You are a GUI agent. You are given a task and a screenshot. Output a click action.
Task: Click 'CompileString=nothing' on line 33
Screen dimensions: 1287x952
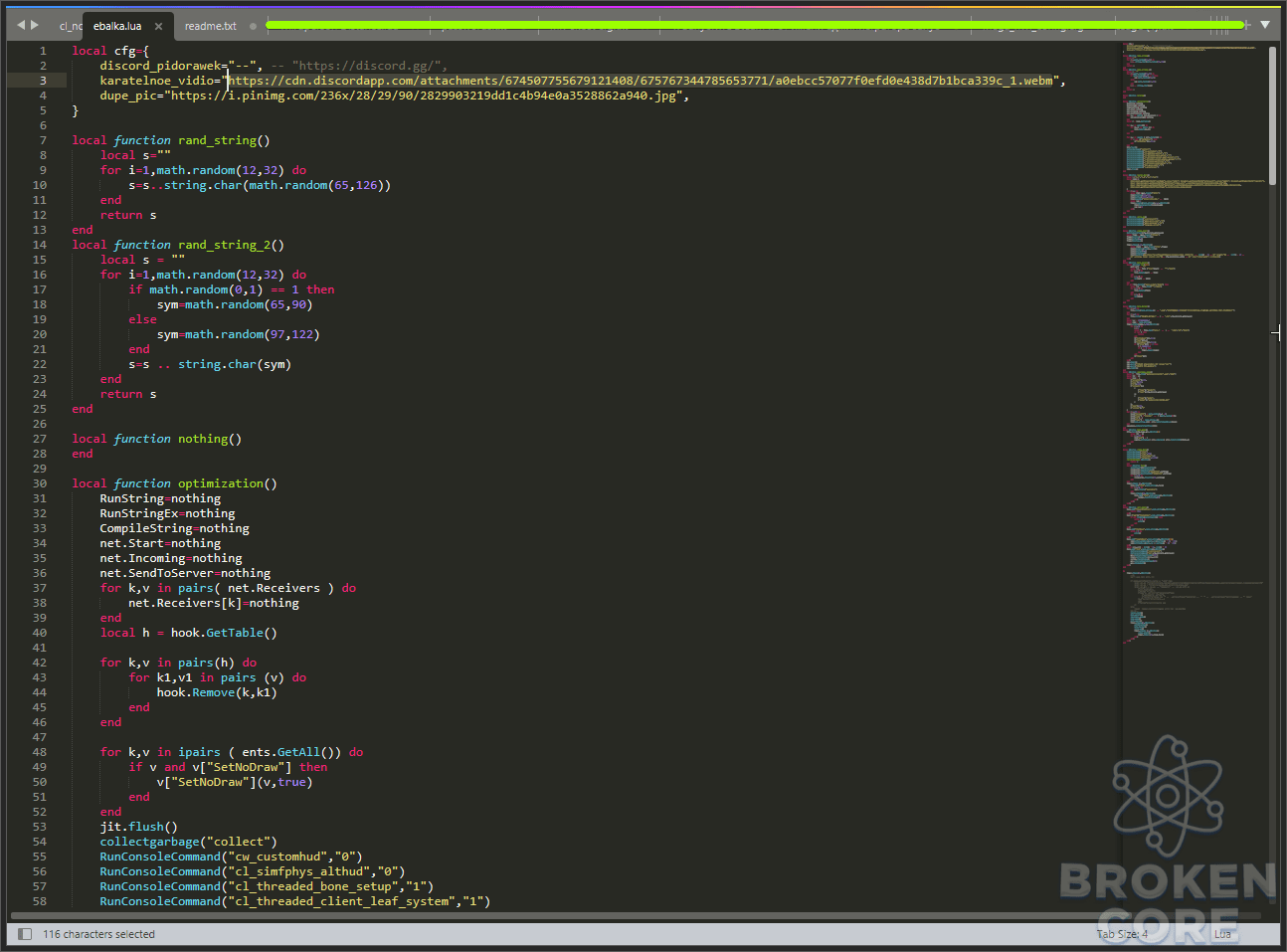click(174, 528)
